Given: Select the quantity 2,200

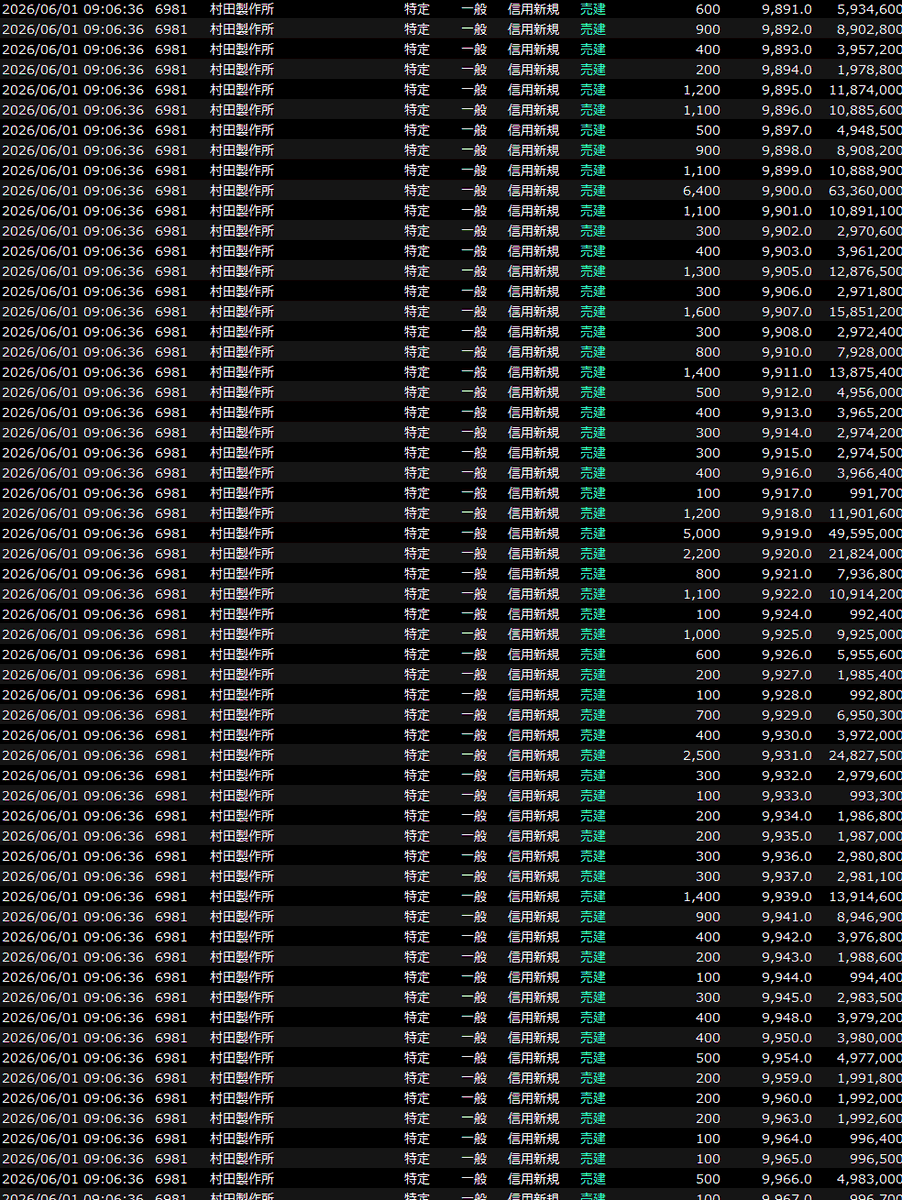Looking at the screenshot, I should click(701, 553).
